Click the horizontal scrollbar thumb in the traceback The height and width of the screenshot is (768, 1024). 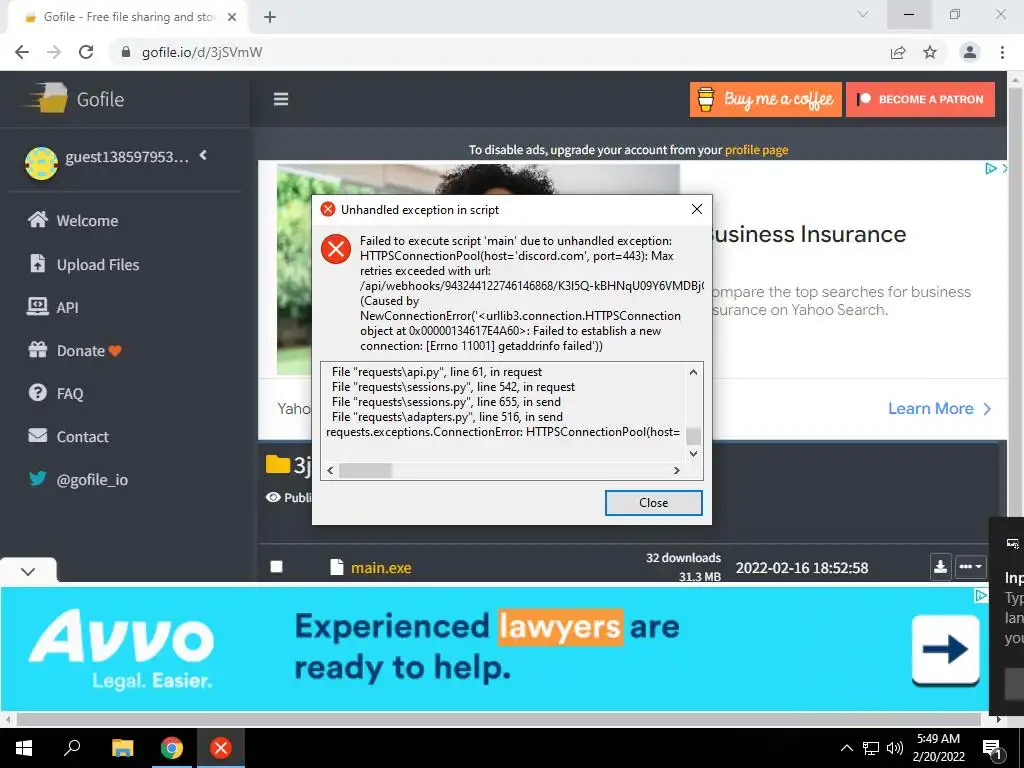coord(365,470)
